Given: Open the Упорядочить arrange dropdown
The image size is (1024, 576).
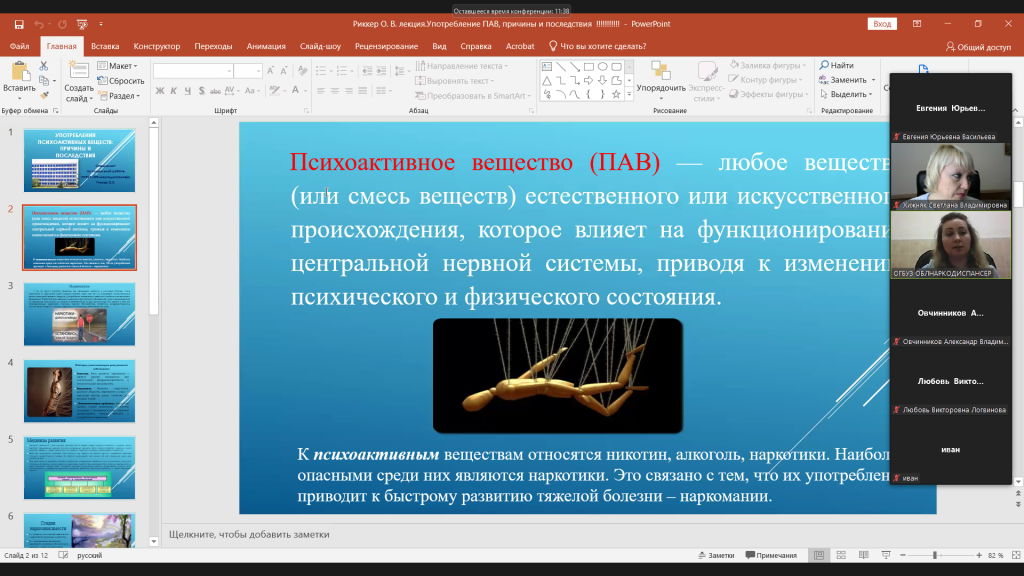Looking at the screenshot, I should (661, 81).
